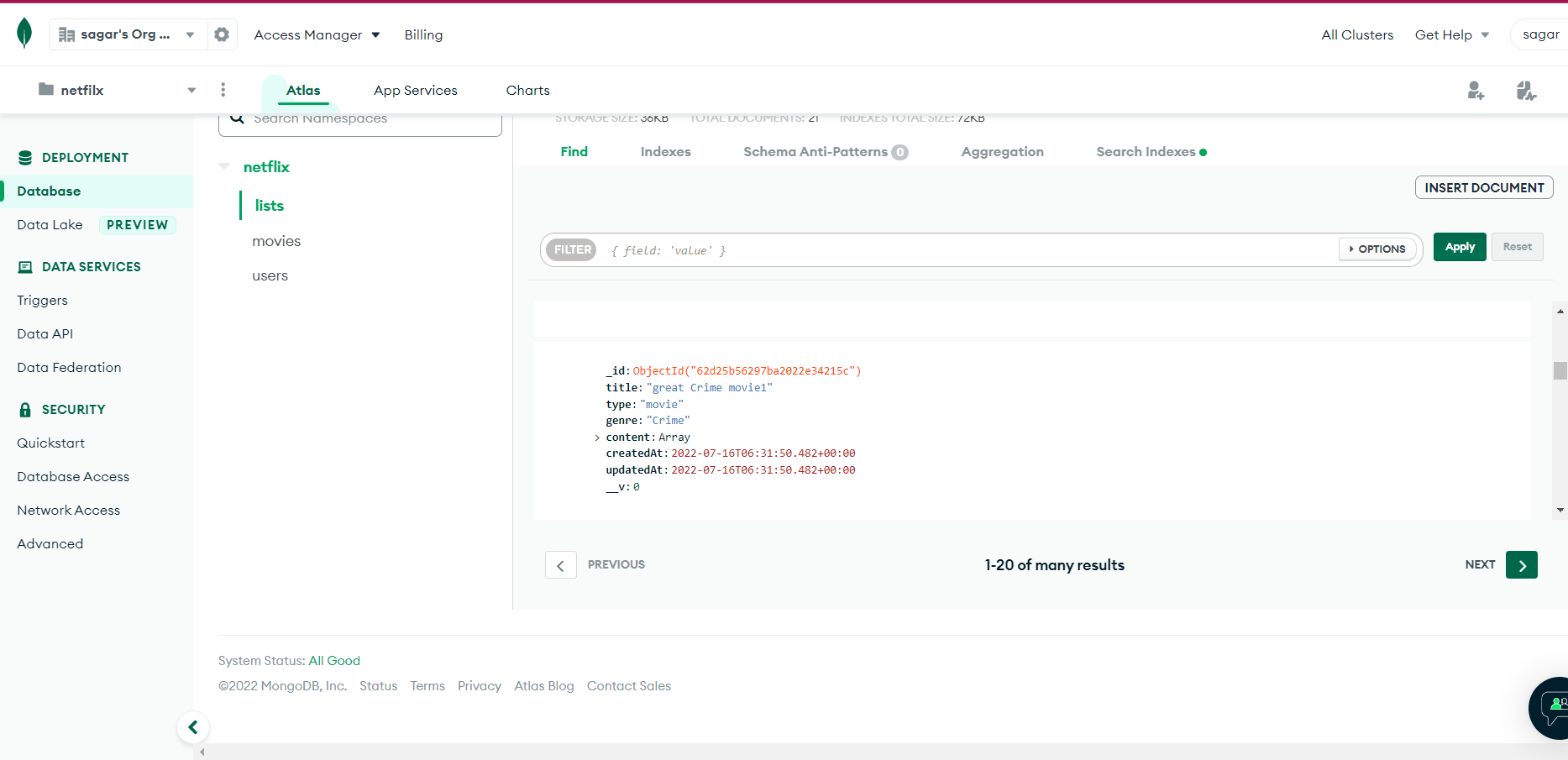This screenshot has height=760, width=1568.
Task: Open the netfilx project selector dropdown
Action: (191, 89)
